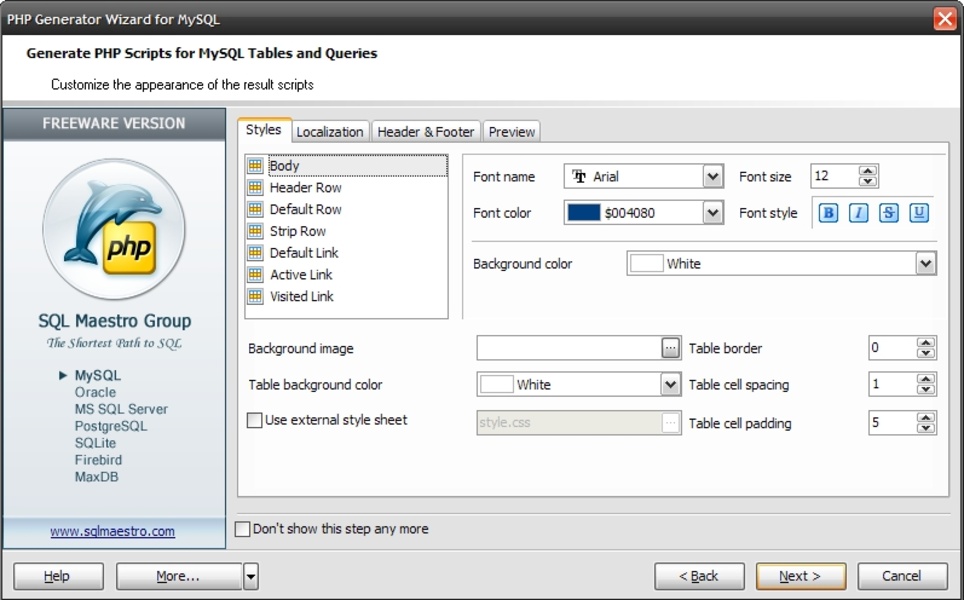Image resolution: width=964 pixels, height=600 pixels.
Task: Expand the Background color dropdown
Action: (x=925, y=264)
